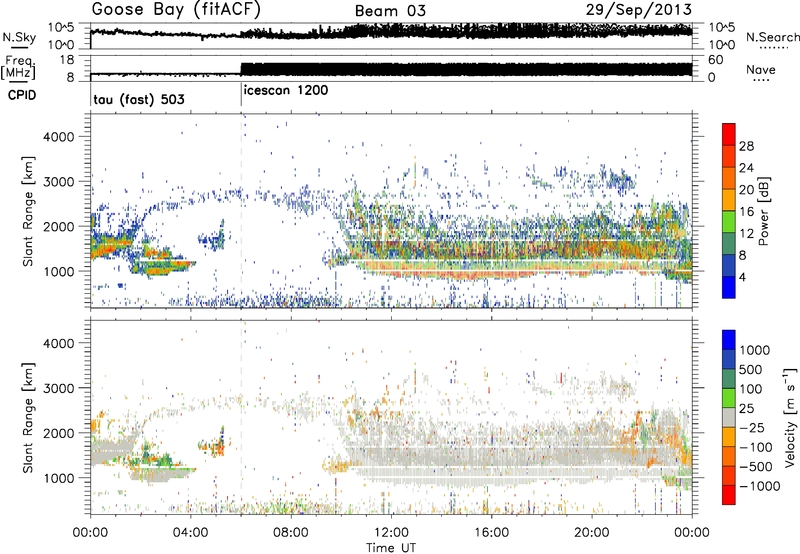Click the CPID label
800x554 pixels.
click(x=22, y=95)
